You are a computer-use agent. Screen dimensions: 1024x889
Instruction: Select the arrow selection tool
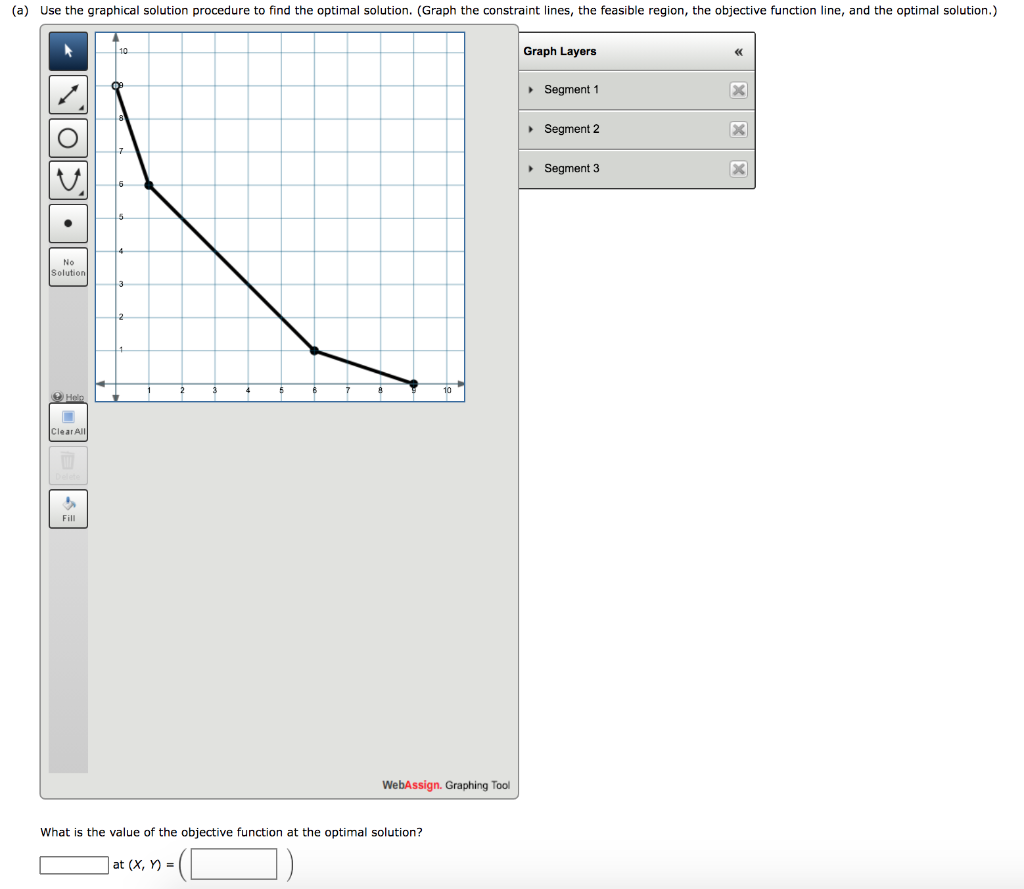(67, 50)
